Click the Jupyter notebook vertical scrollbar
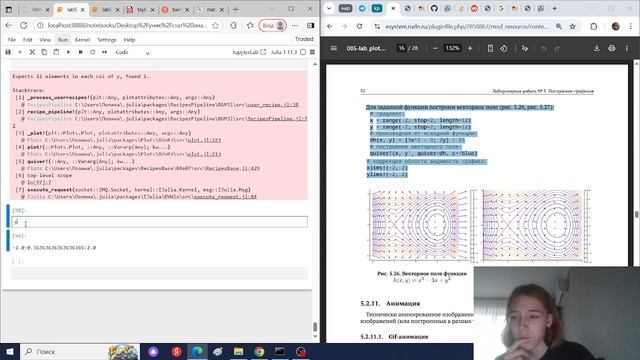640x360 pixels. (315, 327)
